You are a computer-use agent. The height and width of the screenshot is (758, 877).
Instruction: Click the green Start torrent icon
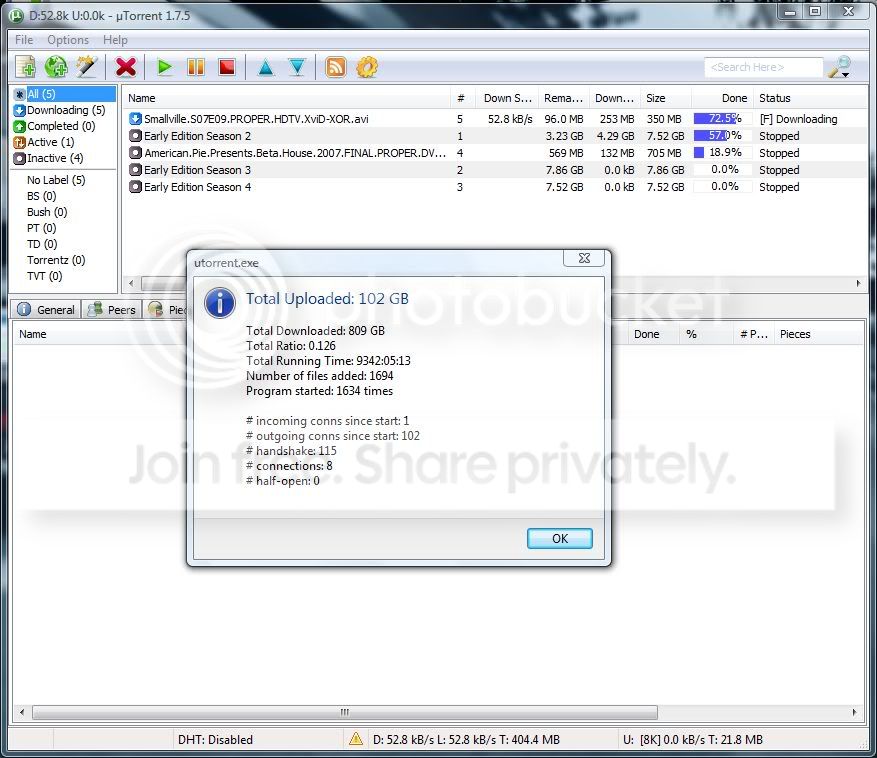click(x=164, y=67)
